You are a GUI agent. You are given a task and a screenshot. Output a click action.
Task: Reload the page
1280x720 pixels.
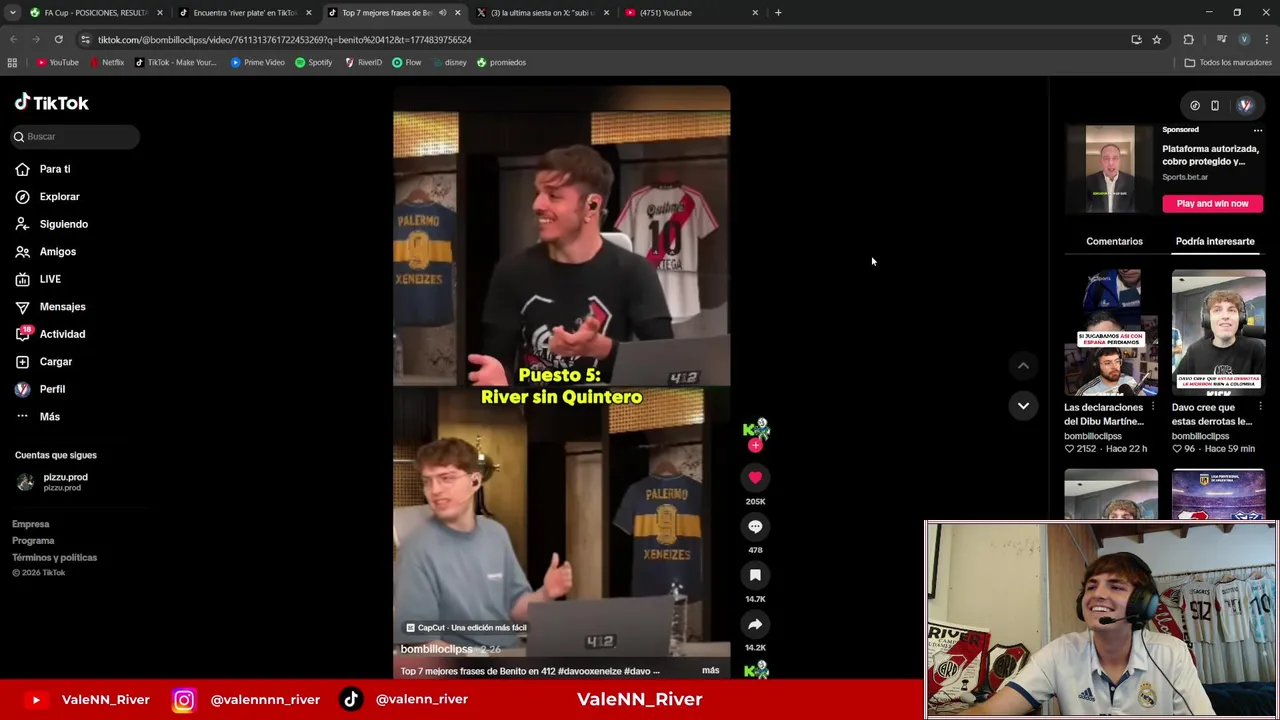click(x=59, y=39)
